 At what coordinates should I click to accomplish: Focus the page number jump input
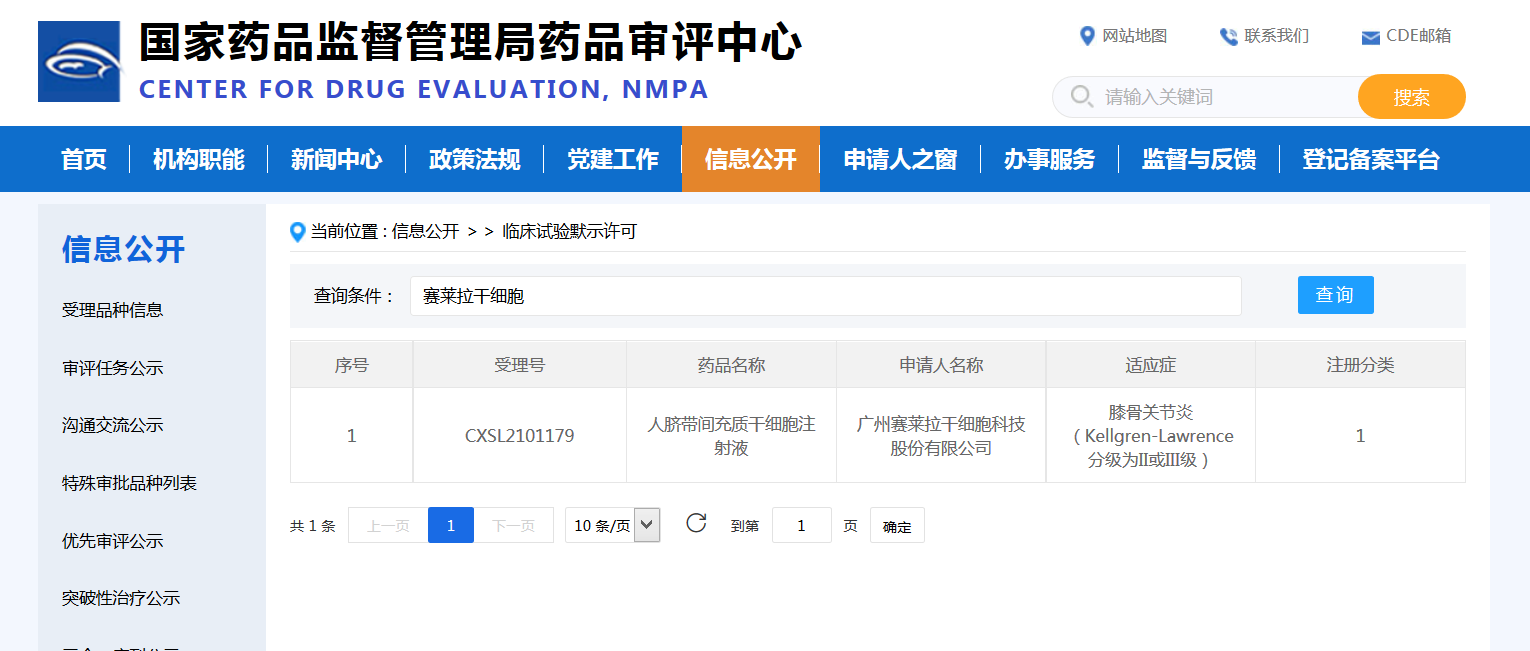point(802,525)
